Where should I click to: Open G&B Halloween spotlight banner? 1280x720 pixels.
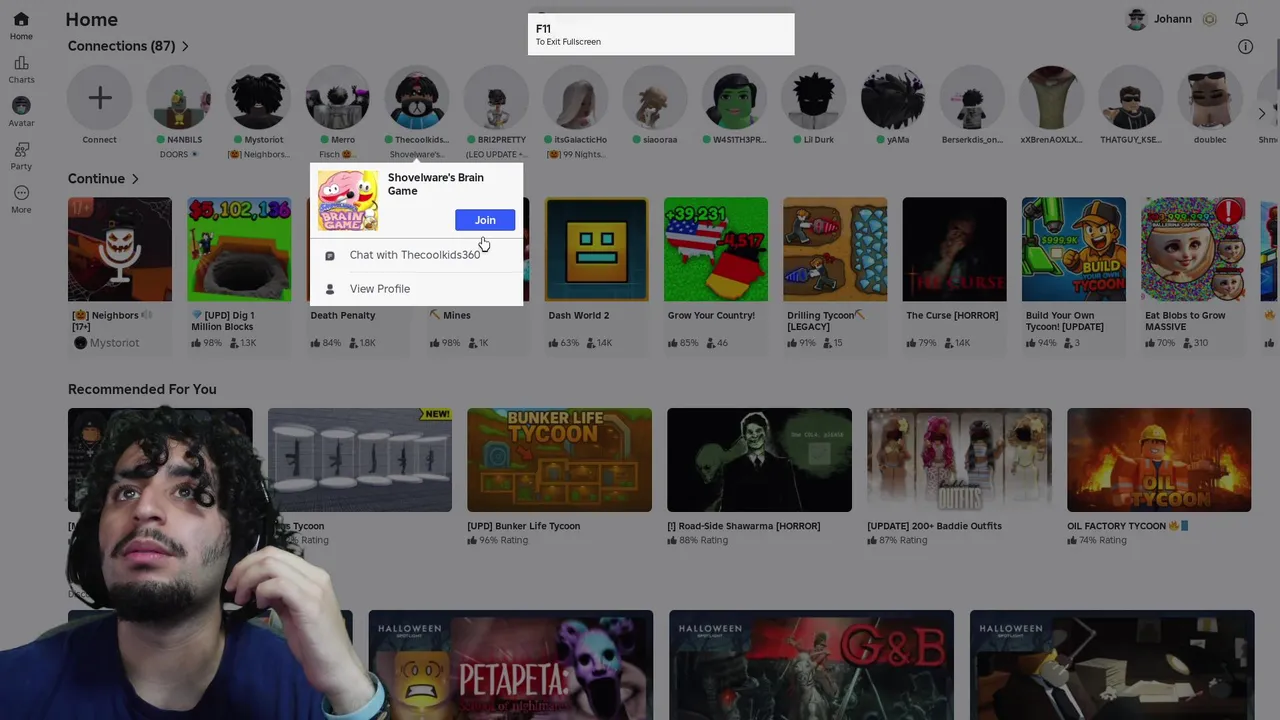click(x=811, y=665)
